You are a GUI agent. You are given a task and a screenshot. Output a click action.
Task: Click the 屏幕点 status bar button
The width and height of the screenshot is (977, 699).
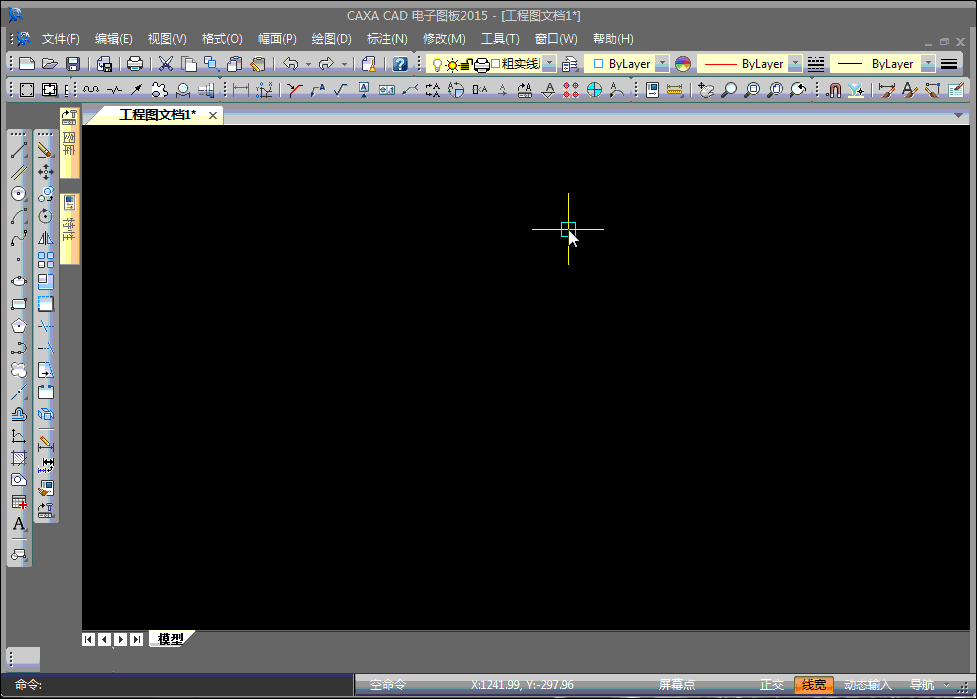tap(677, 685)
